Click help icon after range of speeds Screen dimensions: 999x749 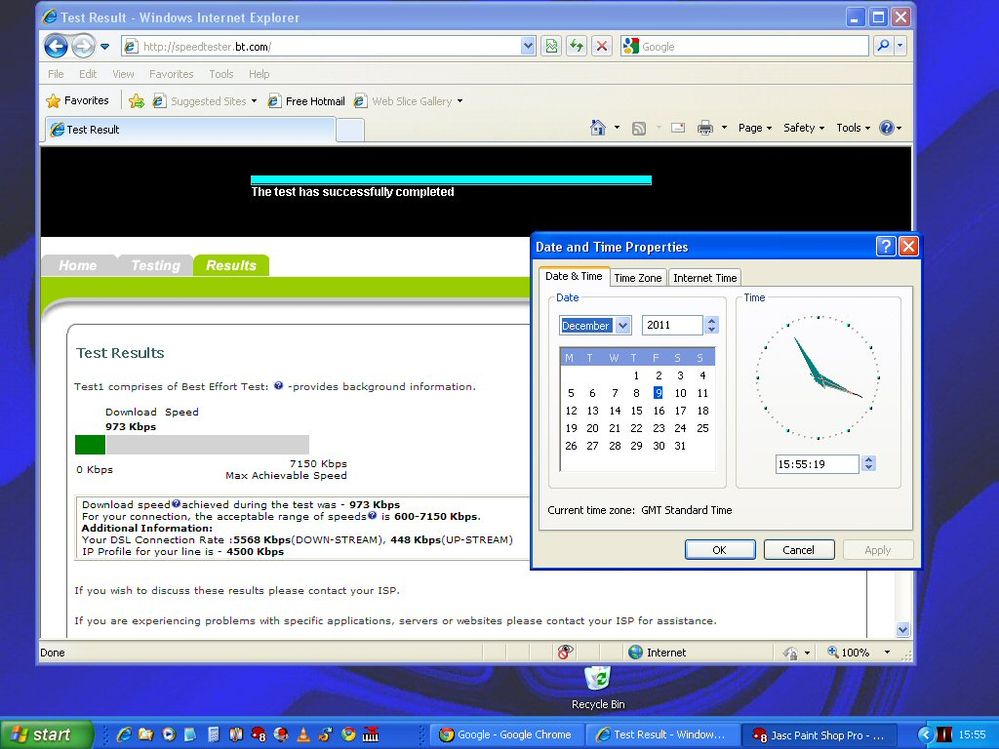tap(372, 515)
